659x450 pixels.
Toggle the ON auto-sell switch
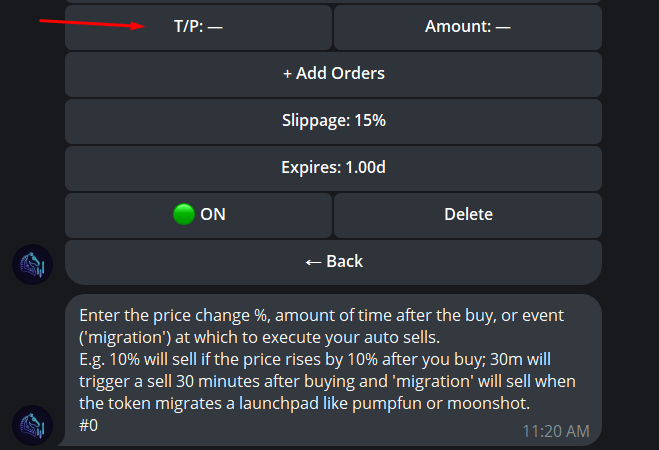click(x=198, y=215)
